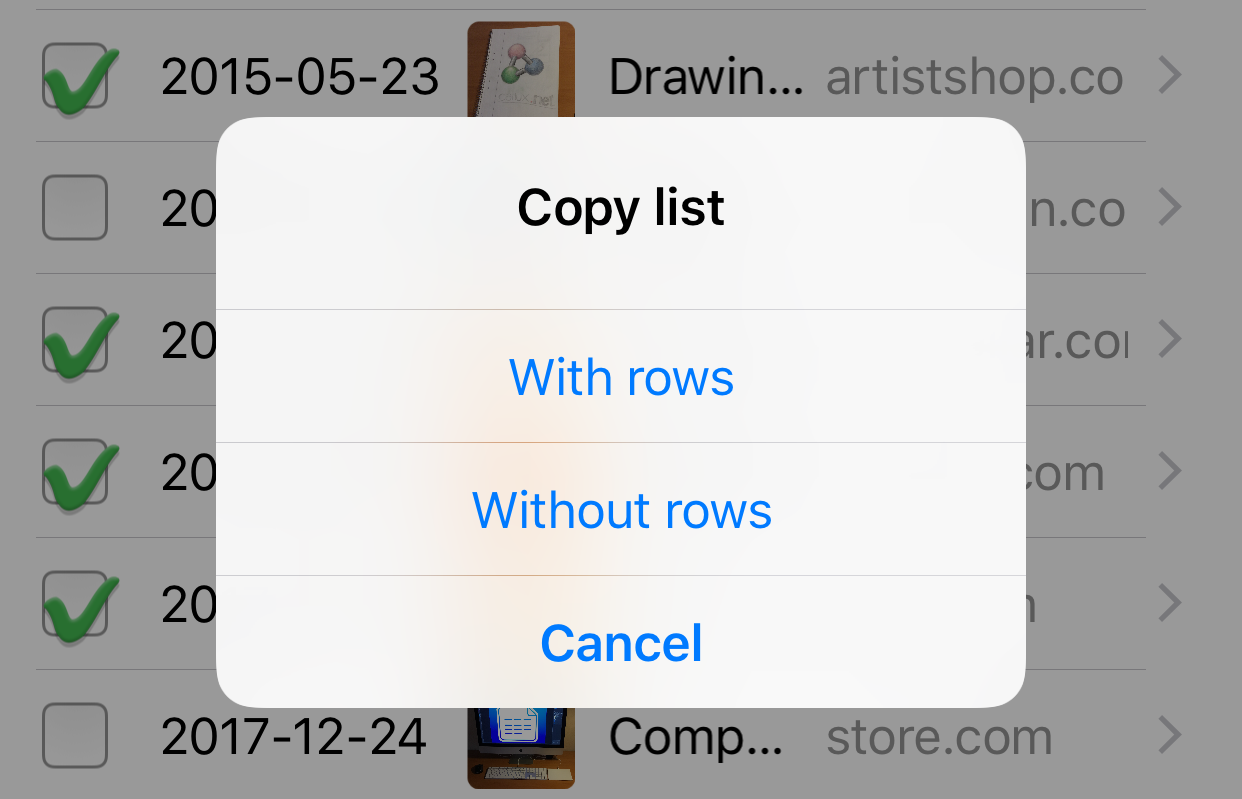Choose With rows in Copy list dialog
Screen dimensions: 1242x799
tap(621, 377)
